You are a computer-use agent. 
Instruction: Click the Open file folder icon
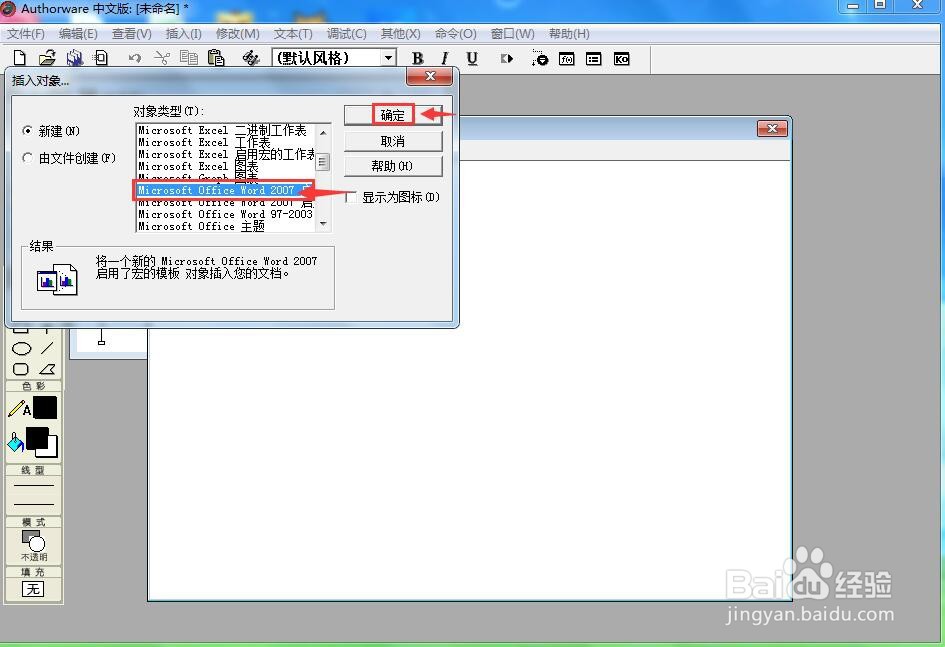click(x=47, y=58)
